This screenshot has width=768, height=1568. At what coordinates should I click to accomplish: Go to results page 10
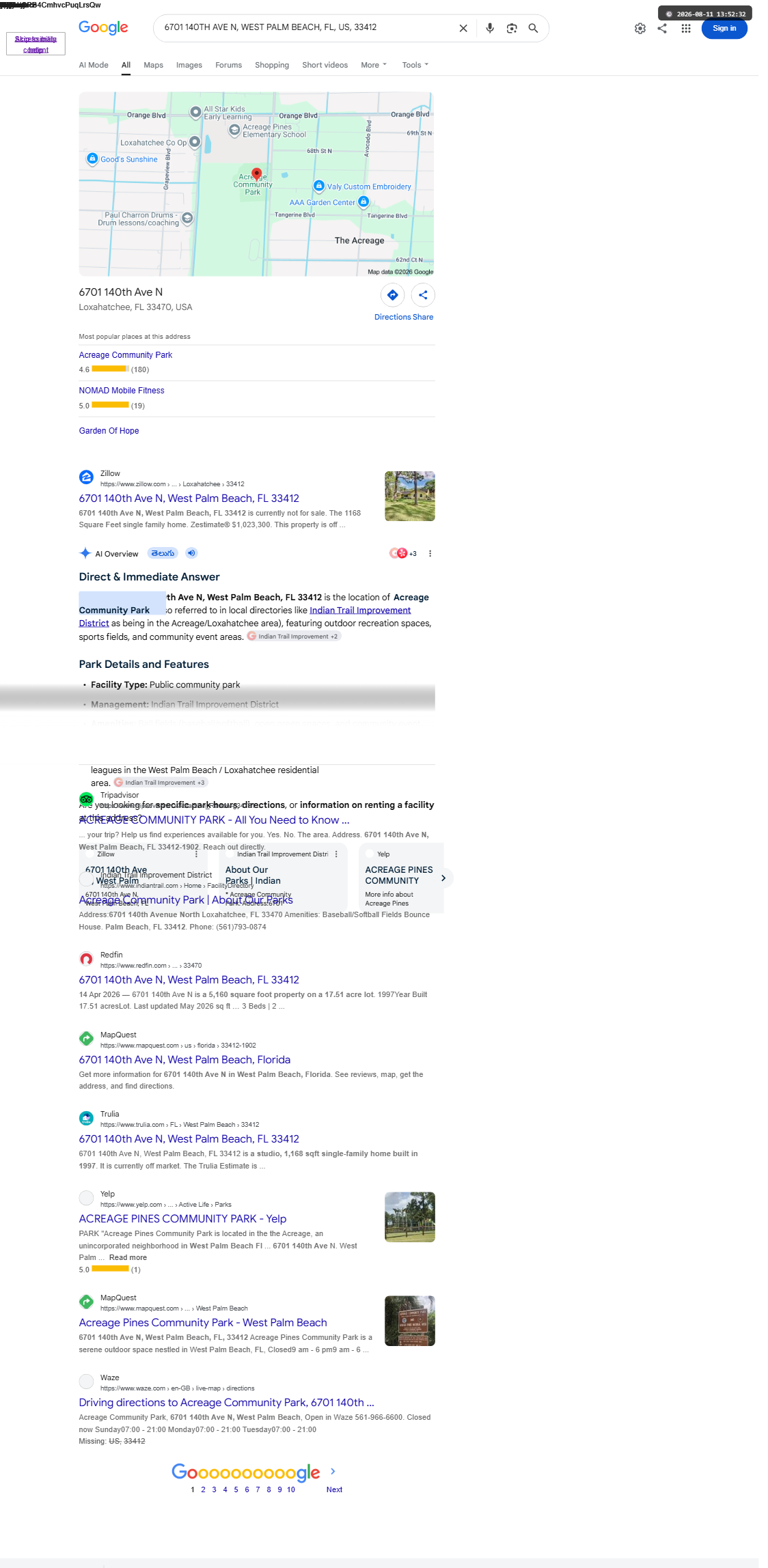pos(291,1489)
